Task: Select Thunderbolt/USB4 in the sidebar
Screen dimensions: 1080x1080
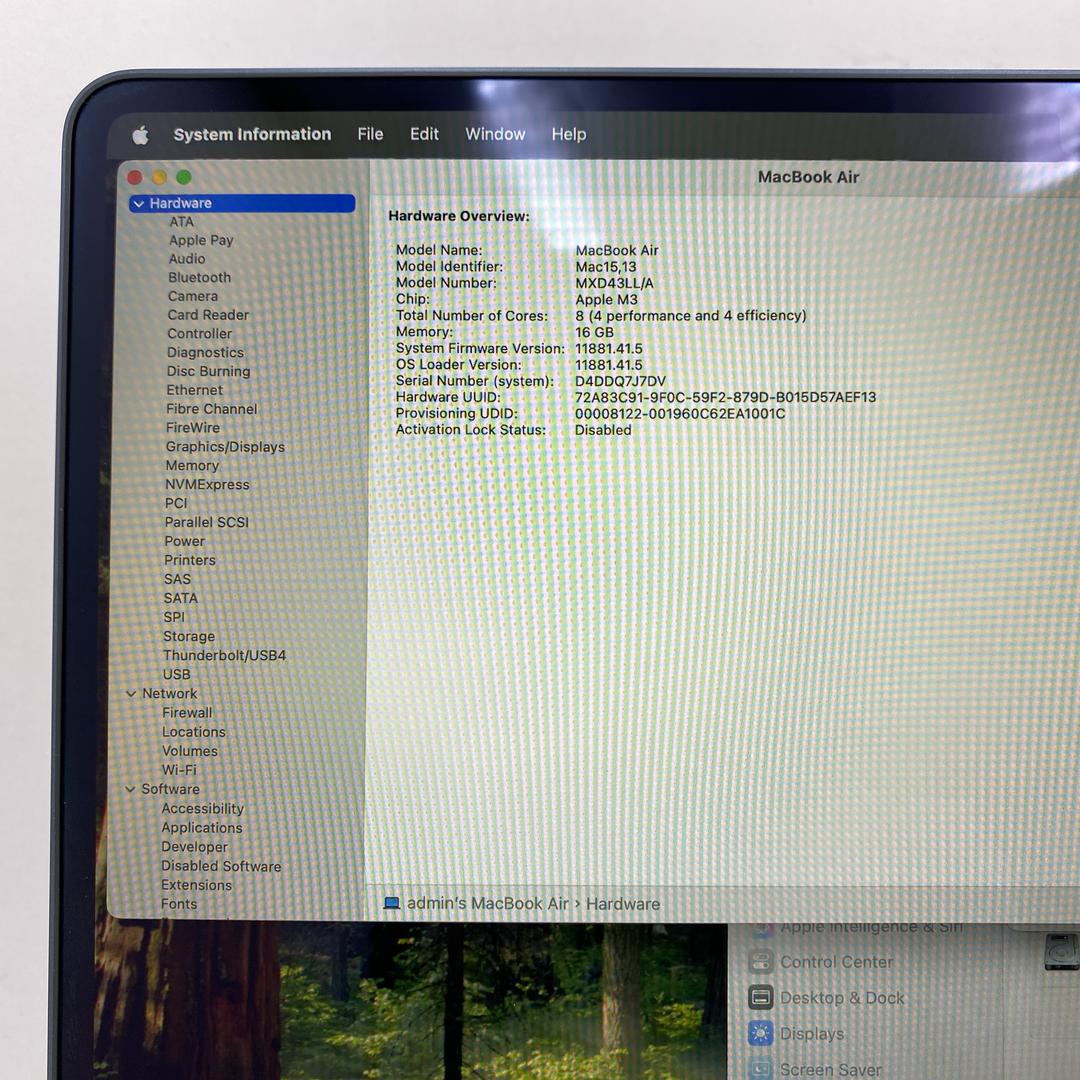Action: pos(225,655)
